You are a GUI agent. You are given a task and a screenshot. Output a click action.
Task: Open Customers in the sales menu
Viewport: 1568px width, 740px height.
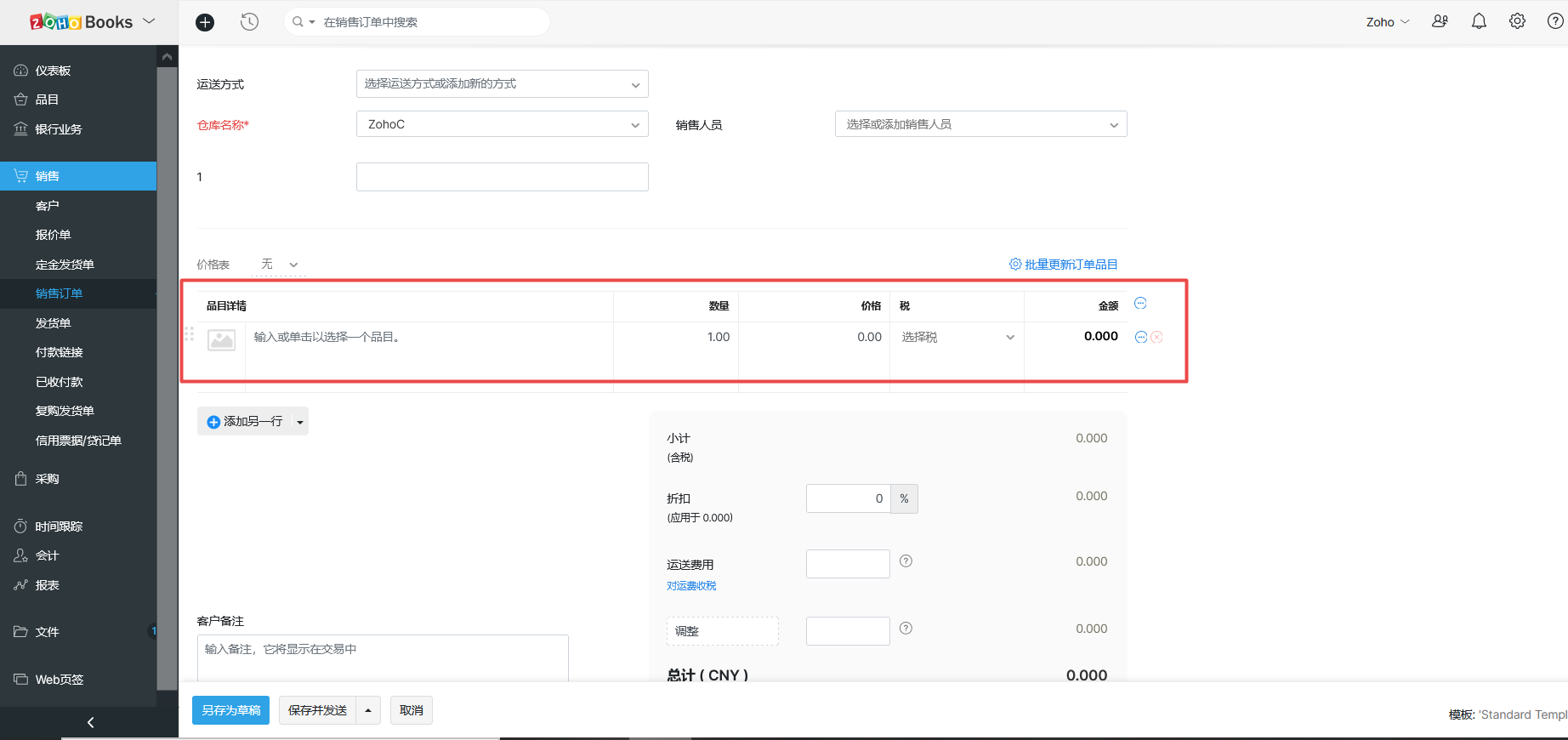click(48, 206)
